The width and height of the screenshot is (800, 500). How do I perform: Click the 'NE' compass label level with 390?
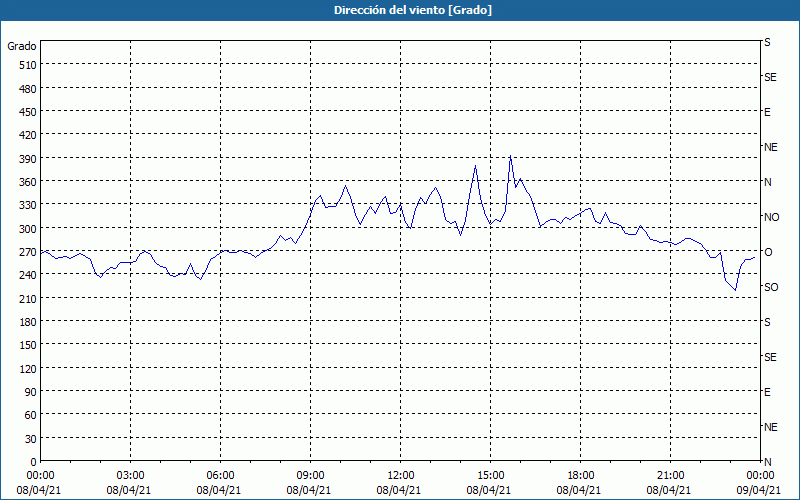770,147
